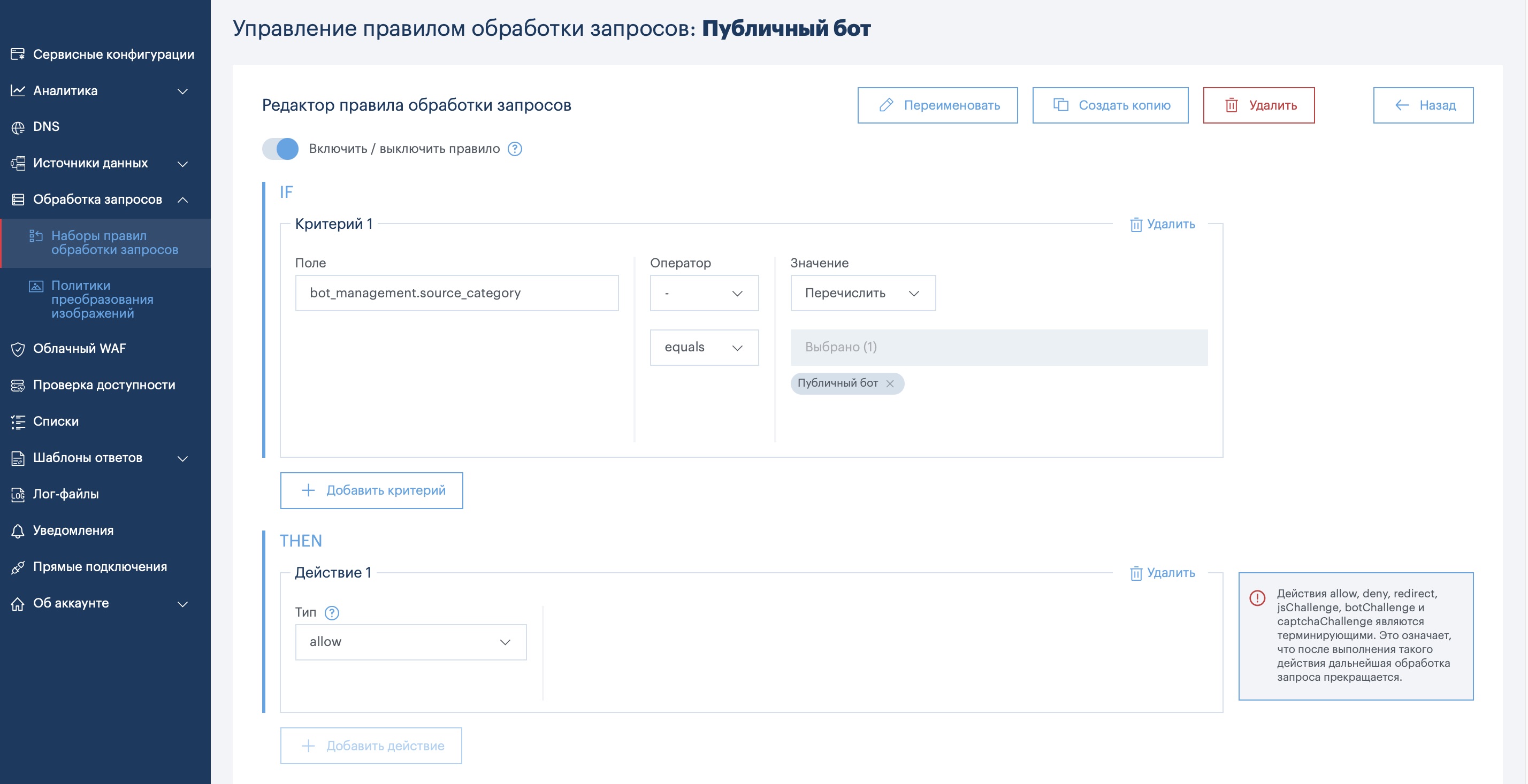
Task: Click the bot_management.source_category field input
Action: pyautogui.click(x=456, y=293)
